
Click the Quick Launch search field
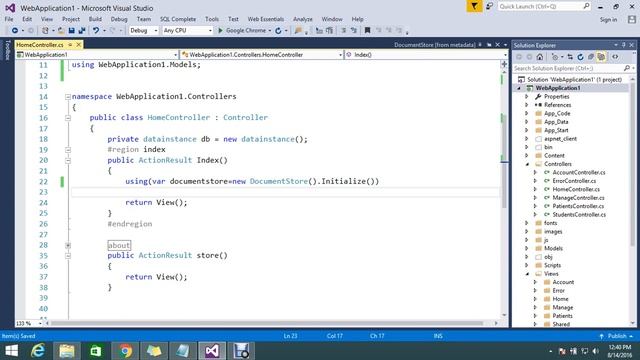(x=544, y=7)
